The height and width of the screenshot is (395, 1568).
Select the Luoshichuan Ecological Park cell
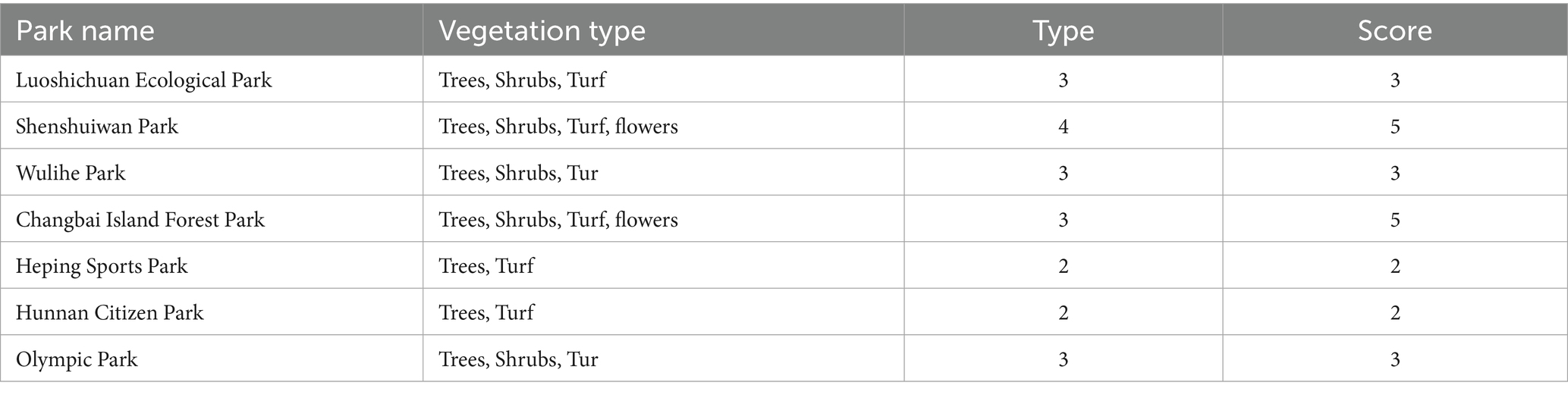tap(144, 80)
